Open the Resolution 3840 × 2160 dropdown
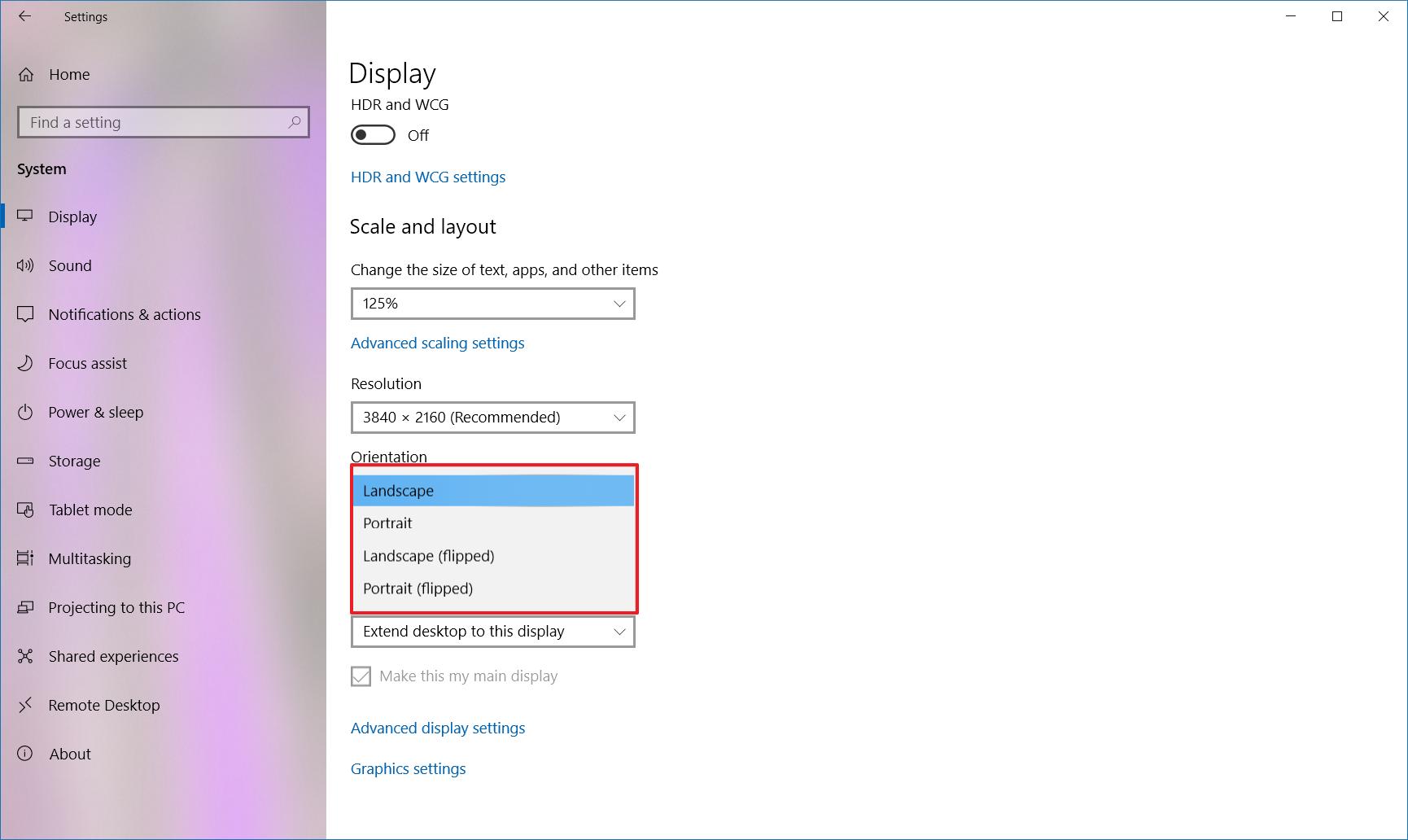1408x840 pixels. coord(493,418)
